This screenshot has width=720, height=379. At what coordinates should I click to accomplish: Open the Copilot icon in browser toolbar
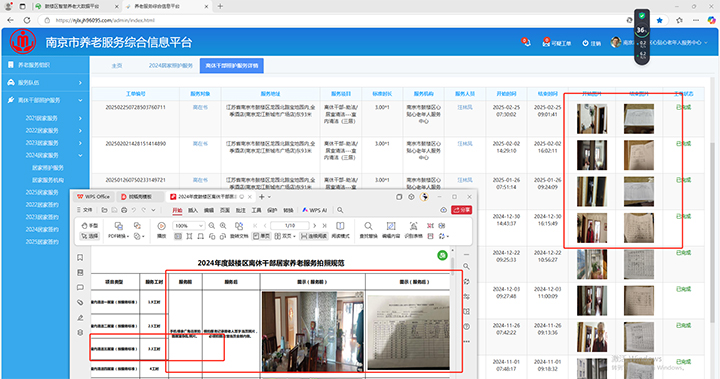711,20
